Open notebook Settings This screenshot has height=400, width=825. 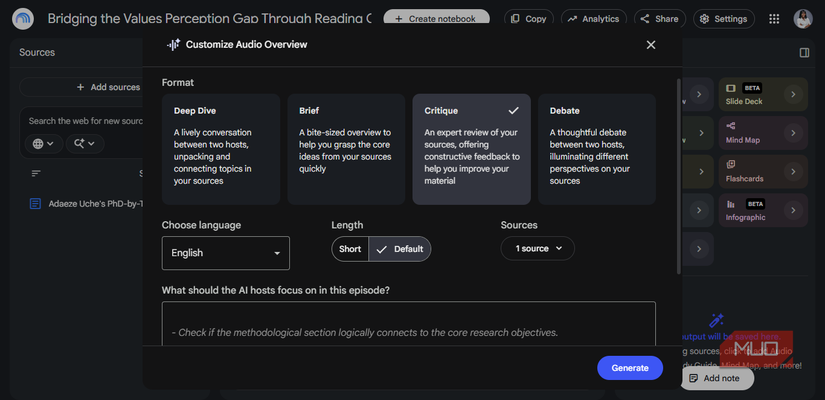tap(723, 19)
